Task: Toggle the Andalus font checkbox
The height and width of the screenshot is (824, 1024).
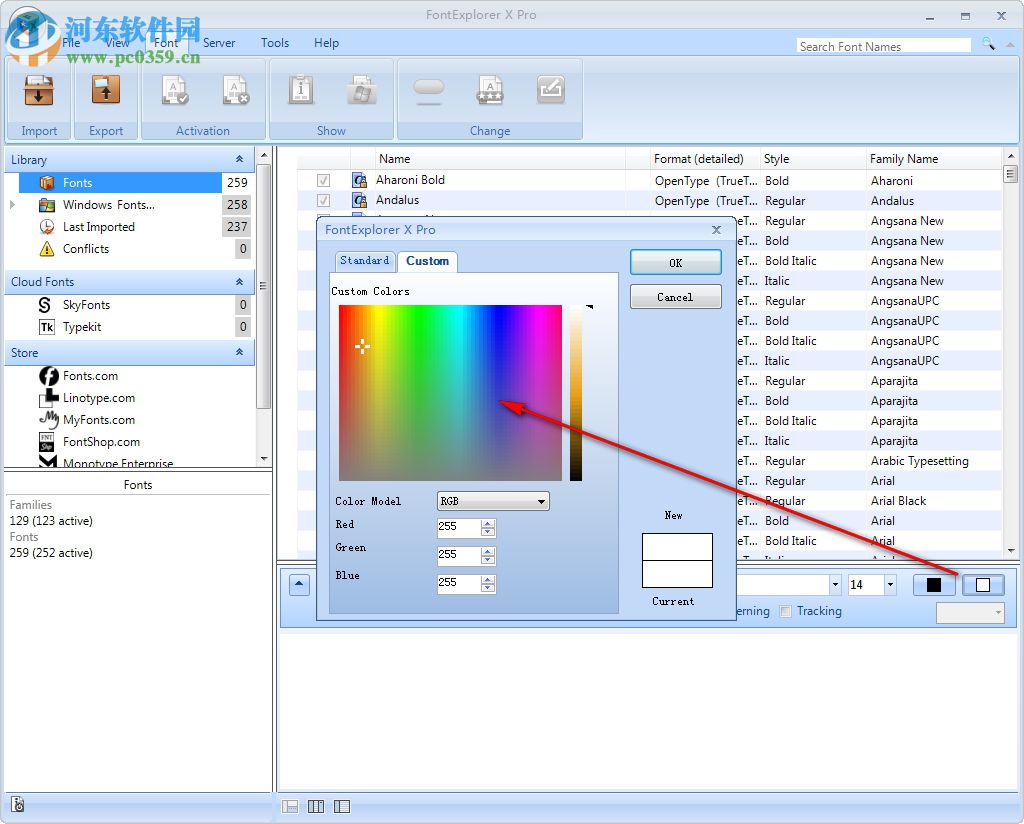Action: [x=323, y=200]
